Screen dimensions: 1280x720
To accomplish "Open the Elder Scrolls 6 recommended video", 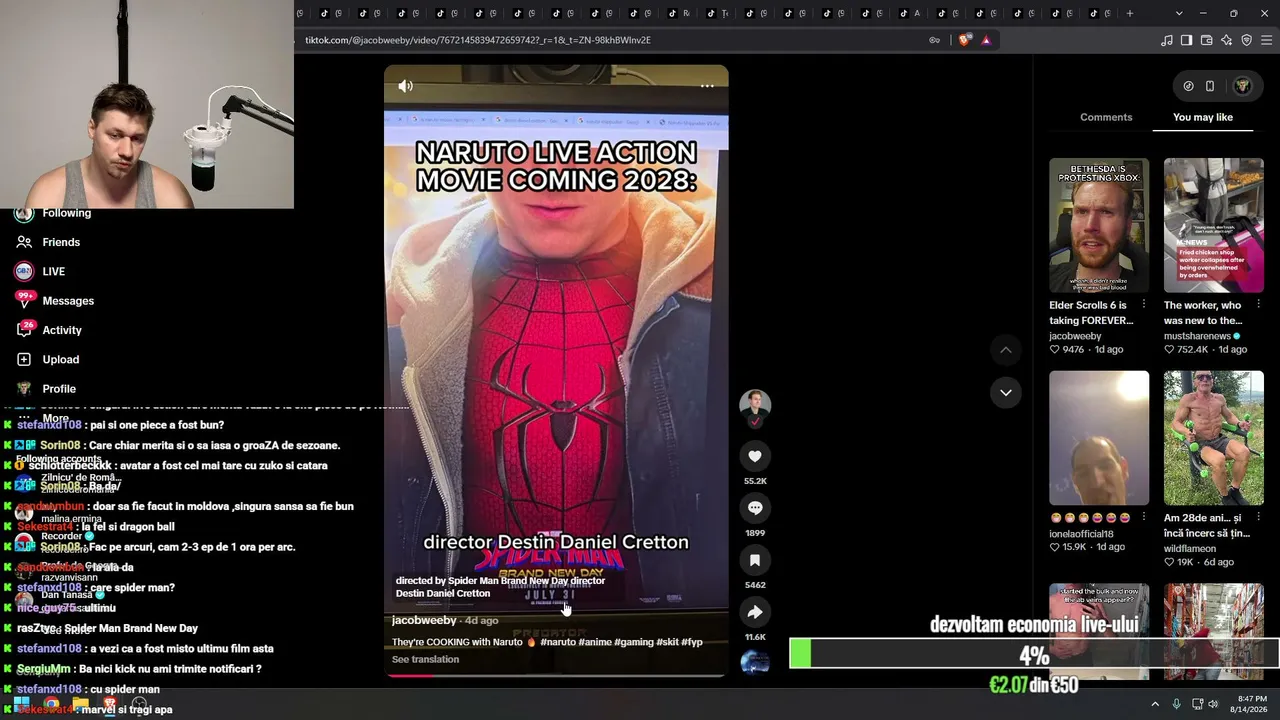I will pos(1099,225).
